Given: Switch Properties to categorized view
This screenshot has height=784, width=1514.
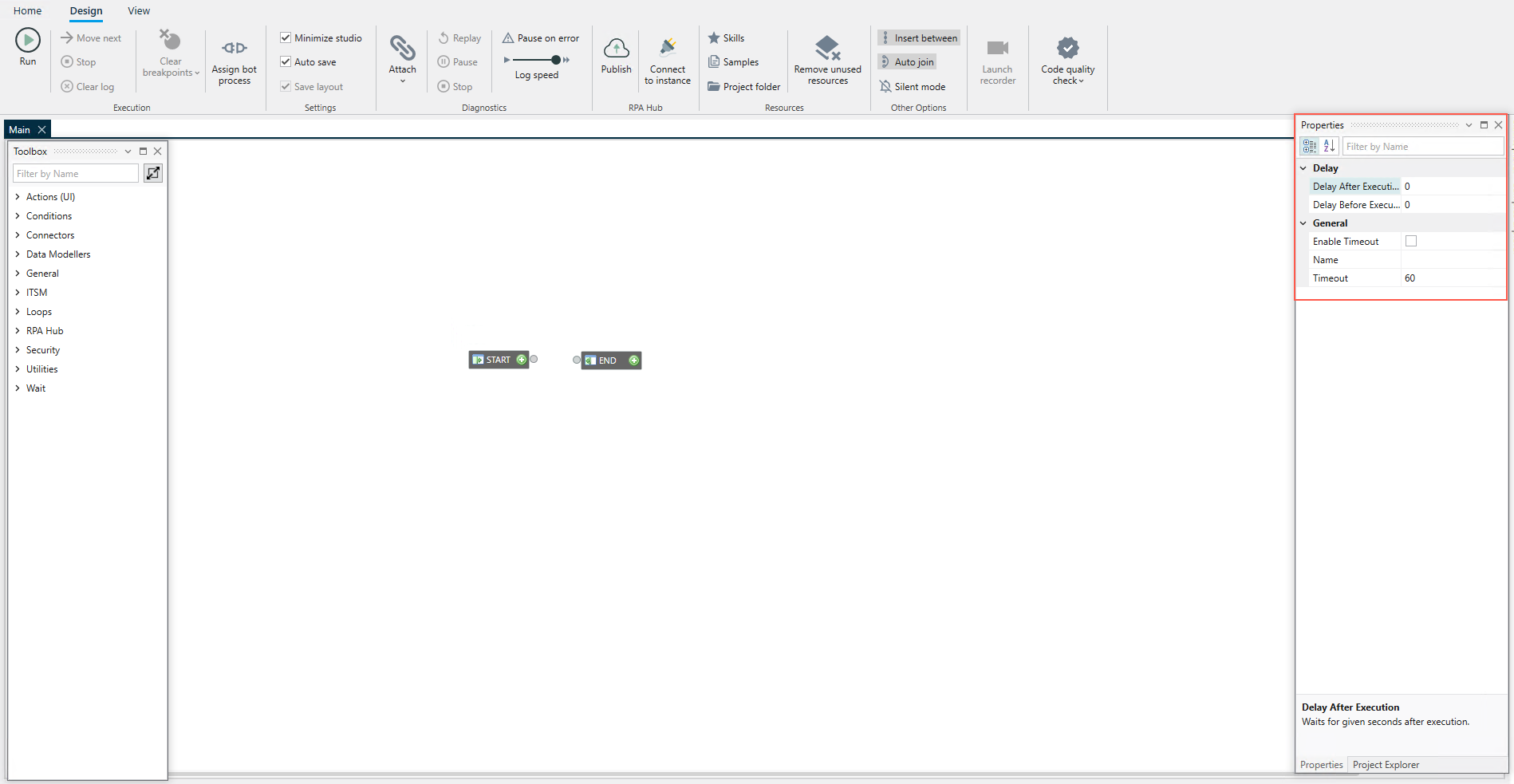Looking at the screenshot, I should 1310,146.
